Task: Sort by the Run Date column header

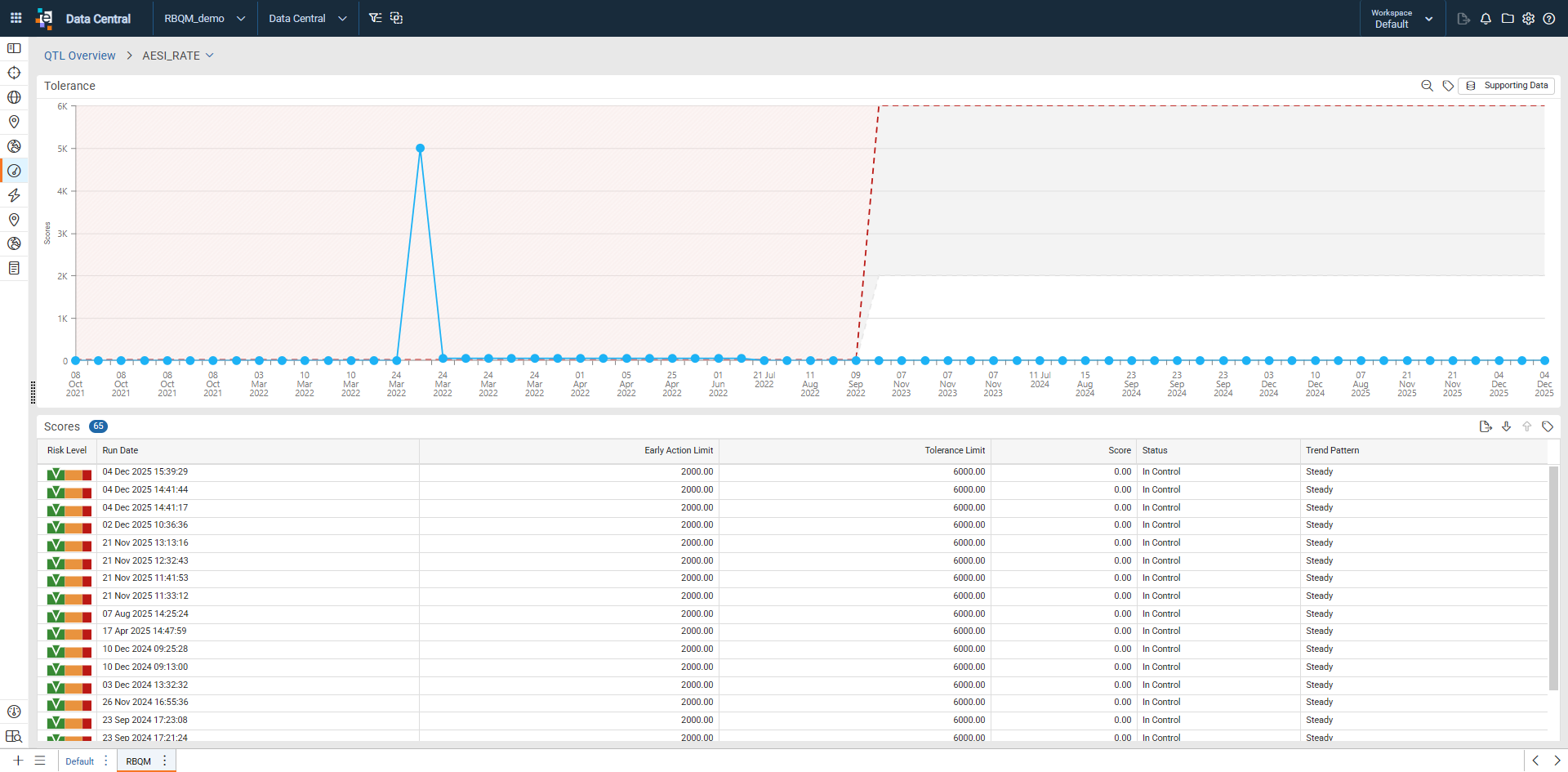Action: [x=120, y=451]
